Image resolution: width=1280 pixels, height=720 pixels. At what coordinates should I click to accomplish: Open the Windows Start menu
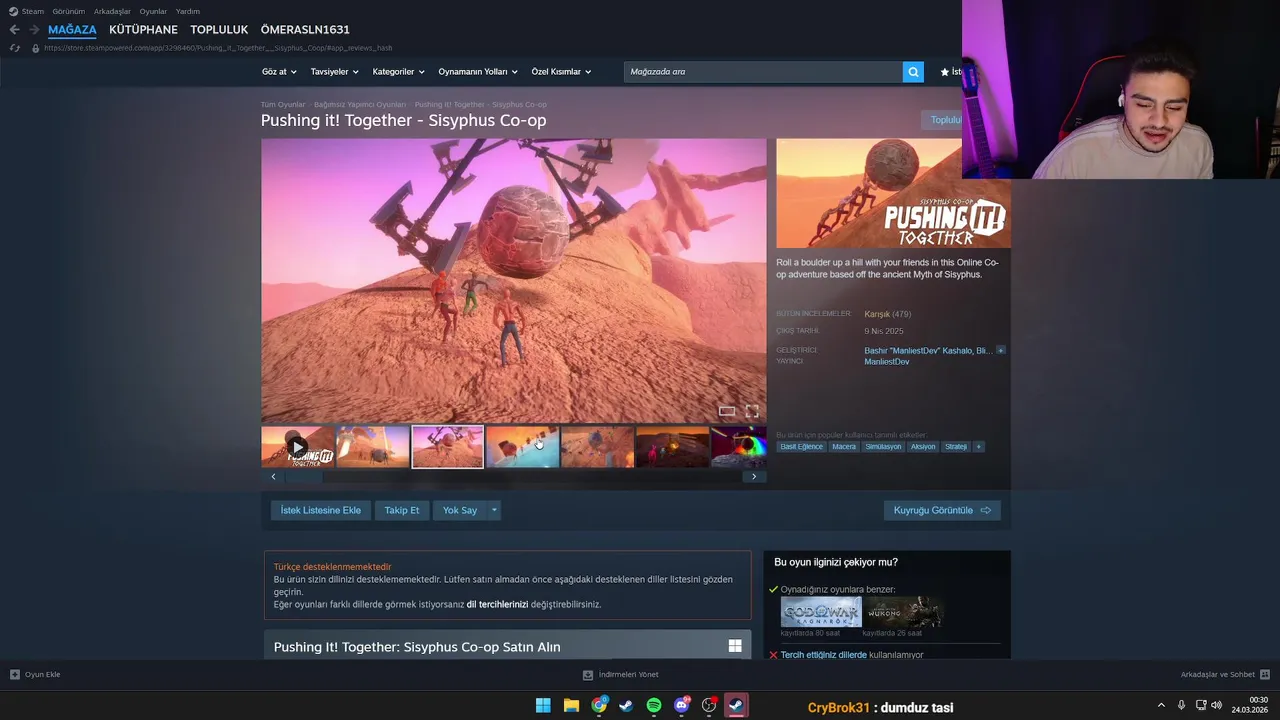pos(543,706)
